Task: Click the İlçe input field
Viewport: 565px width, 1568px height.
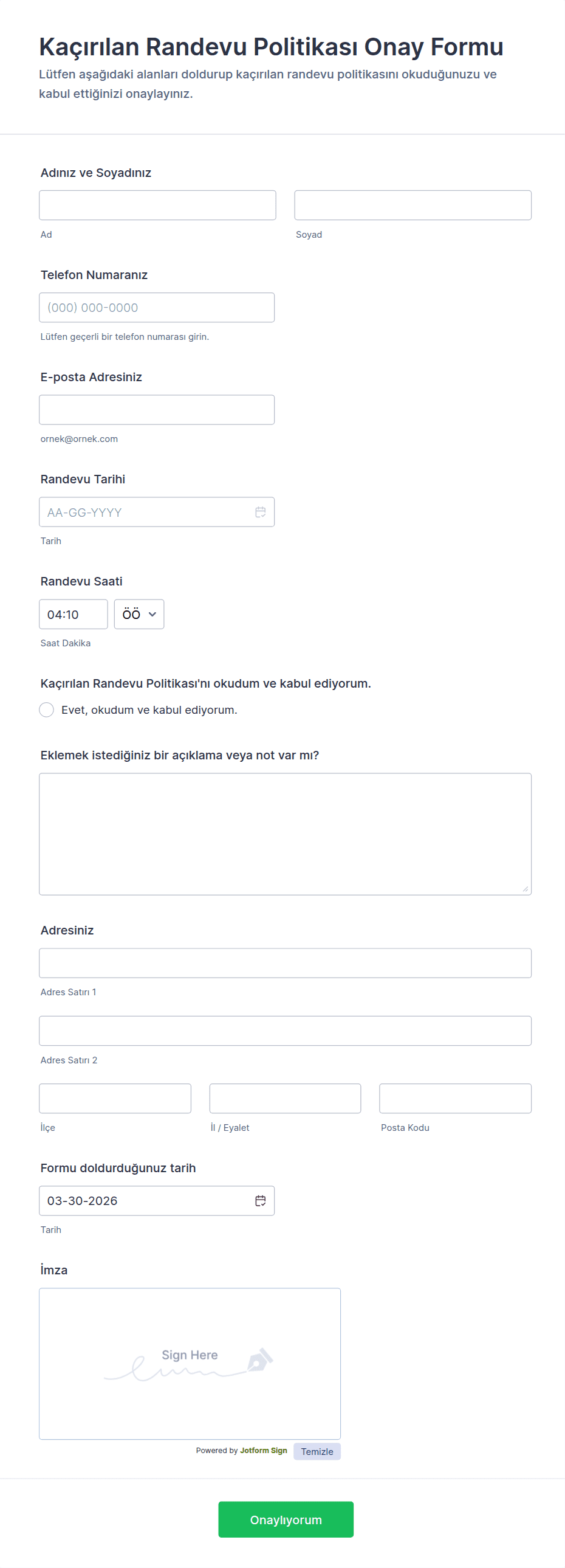Action: (115, 1098)
